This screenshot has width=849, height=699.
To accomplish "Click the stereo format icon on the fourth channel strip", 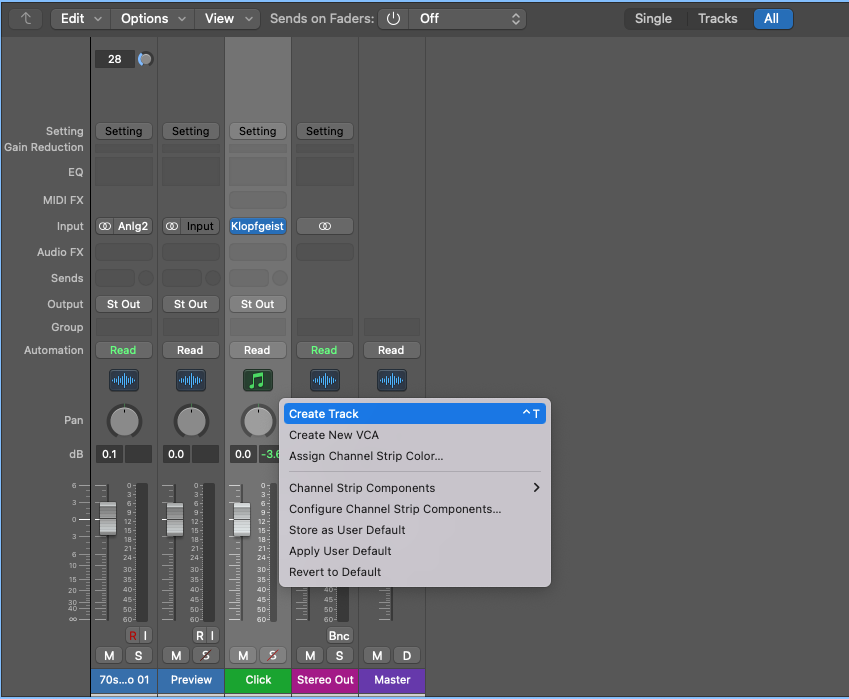I will pyautogui.click(x=324, y=226).
